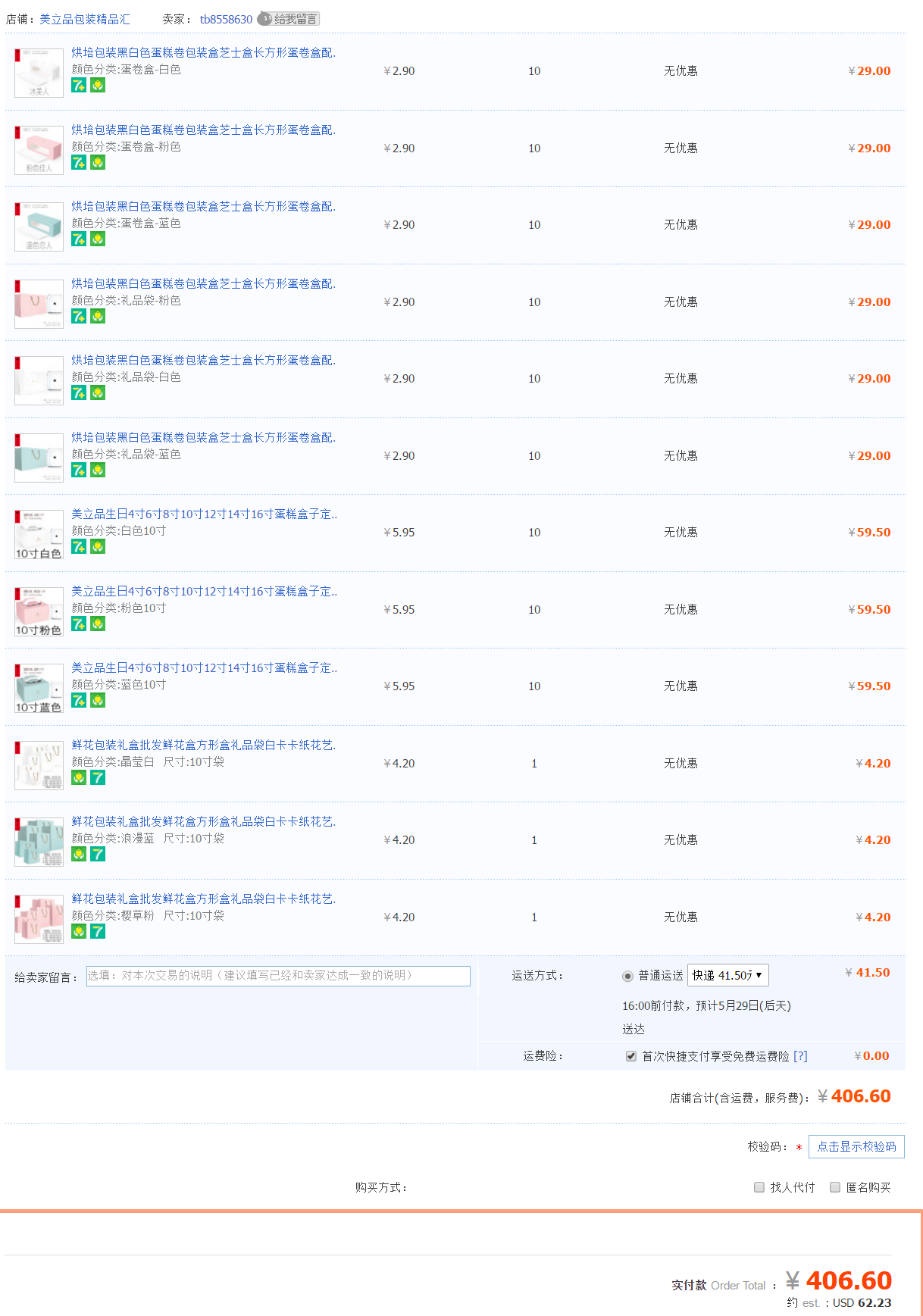Click the shield badge under 樱草粉 item
This screenshot has width=923, height=1316.
(79, 931)
